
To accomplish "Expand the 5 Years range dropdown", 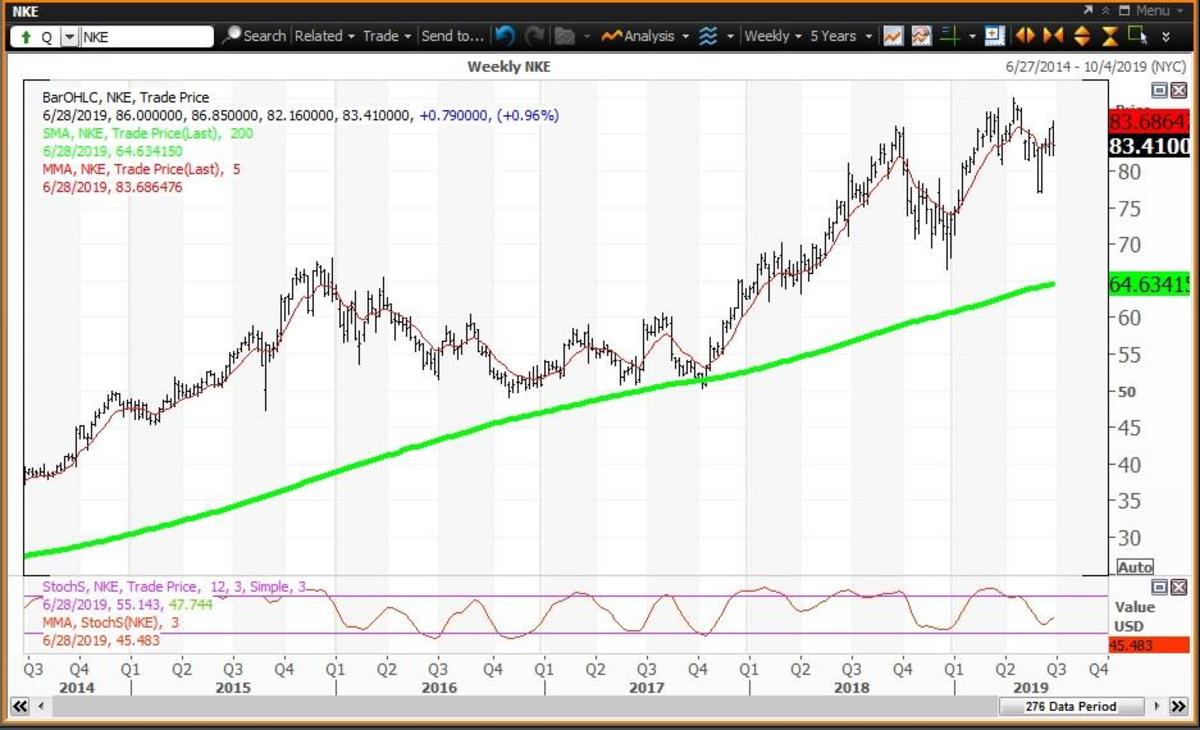I will [x=841, y=36].
